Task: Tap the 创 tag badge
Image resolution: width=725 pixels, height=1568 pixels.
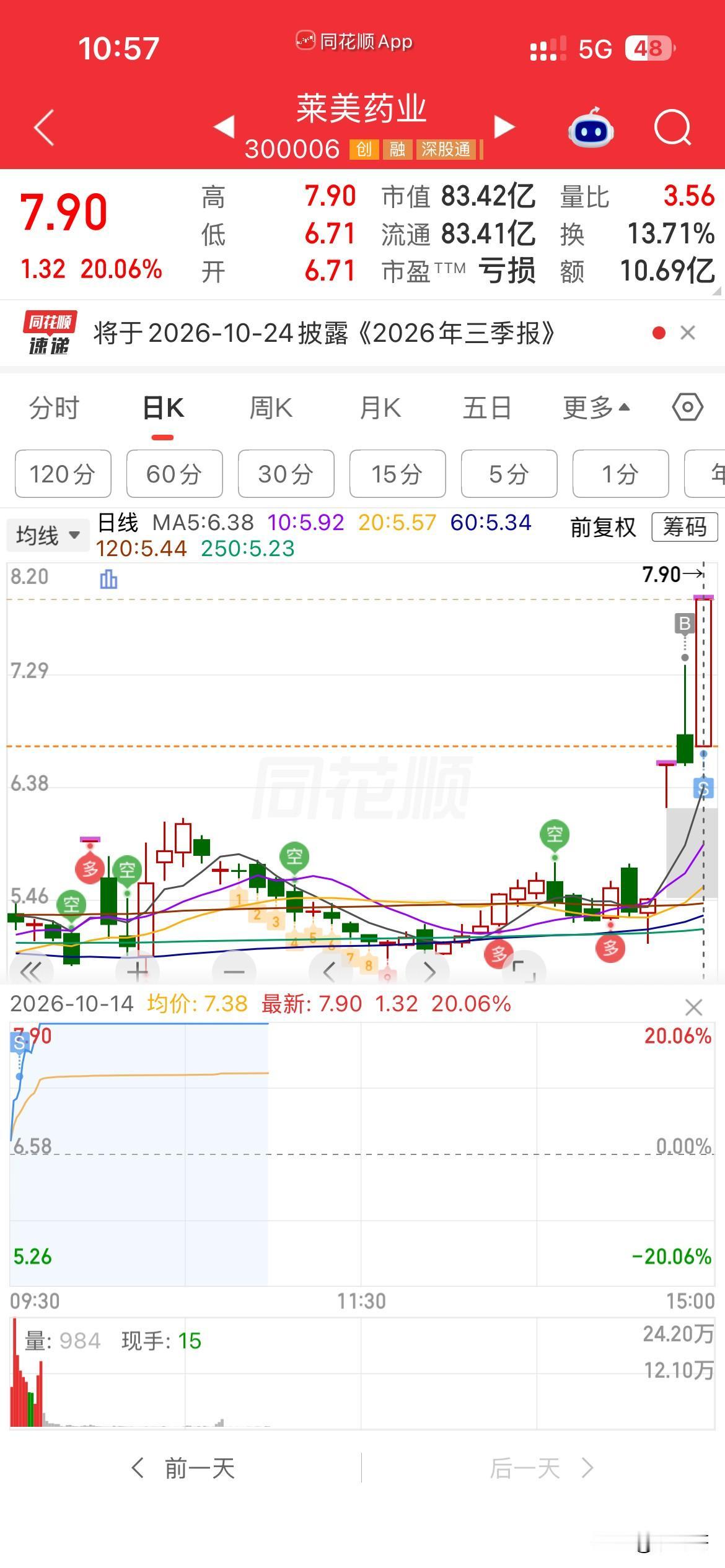Action: (364, 149)
